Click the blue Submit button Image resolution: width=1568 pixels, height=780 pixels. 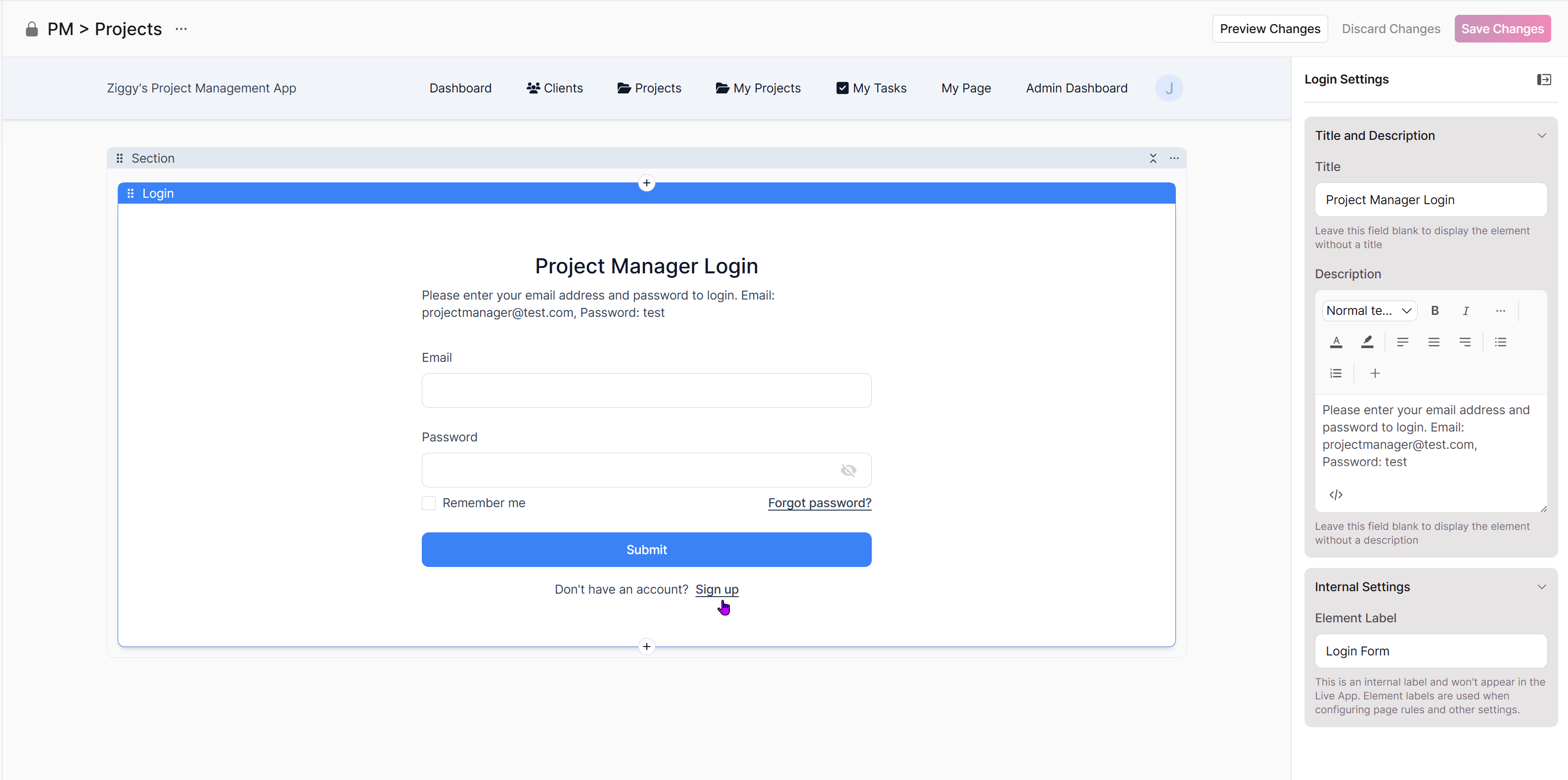tap(646, 549)
